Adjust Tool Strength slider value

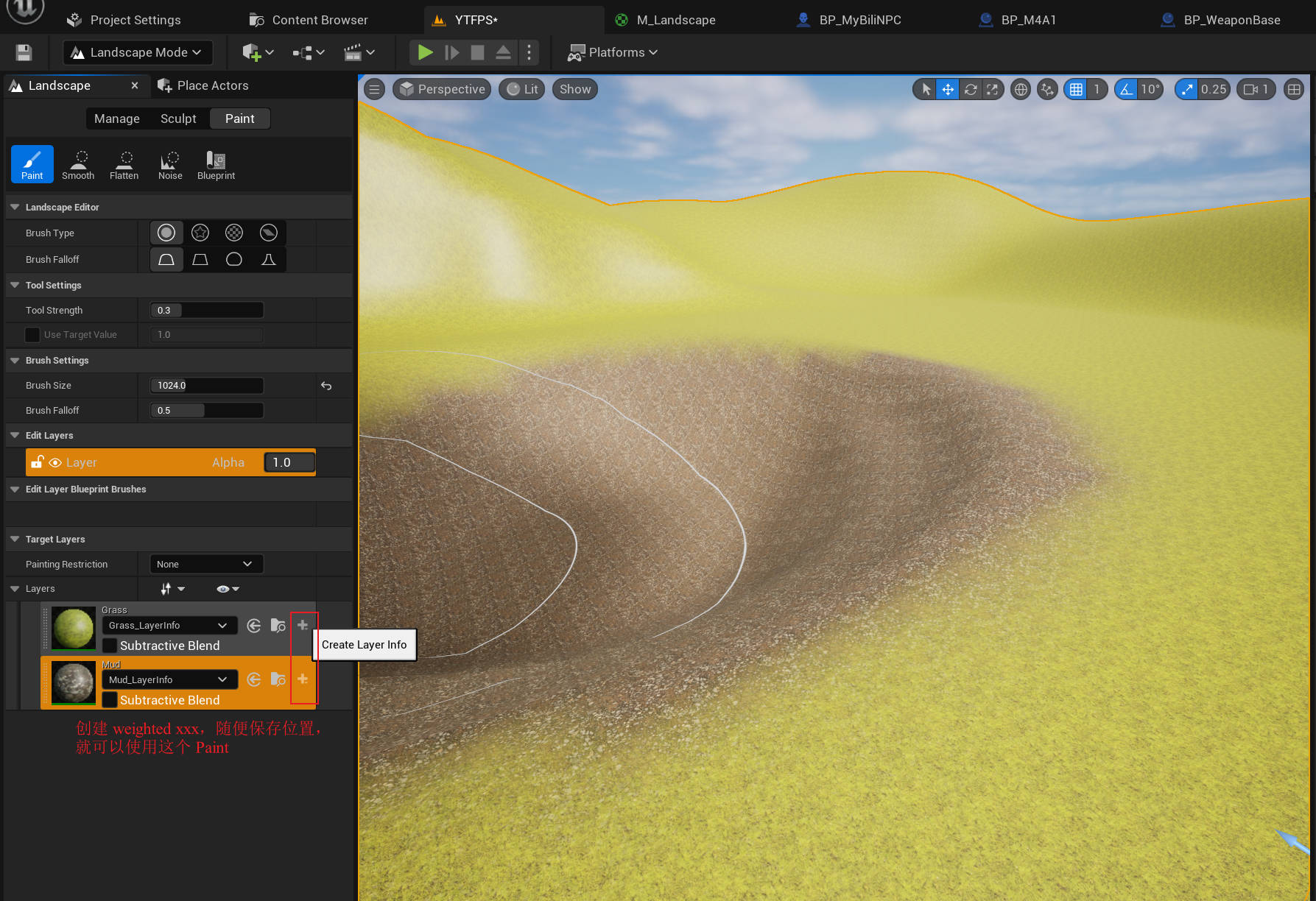(207, 311)
